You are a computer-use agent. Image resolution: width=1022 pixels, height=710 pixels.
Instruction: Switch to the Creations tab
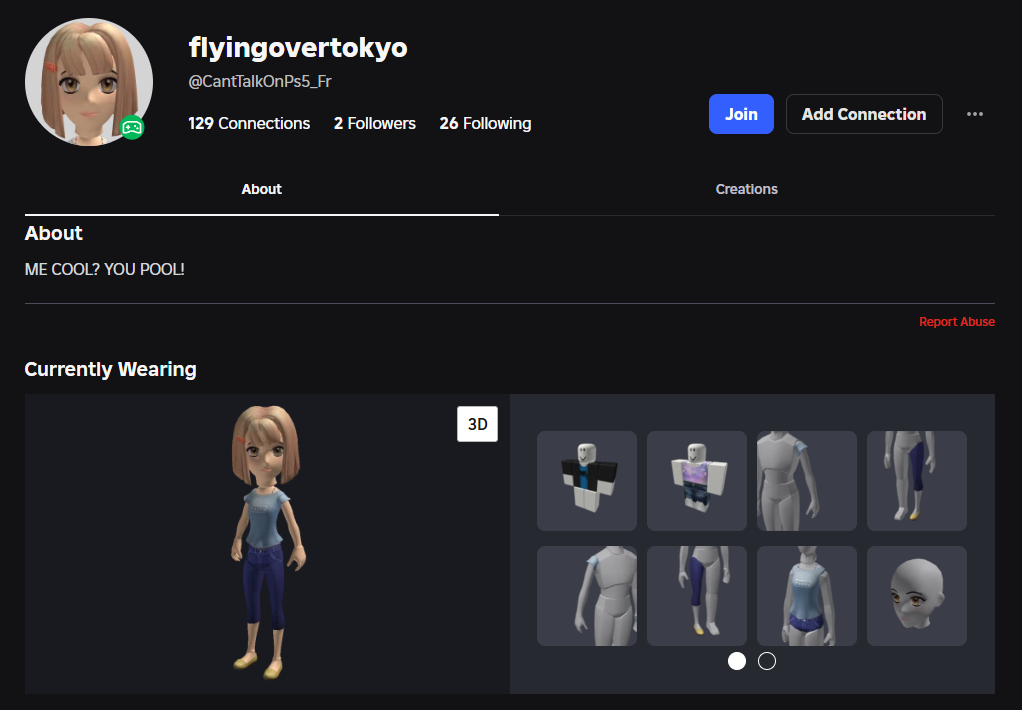[x=746, y=189]
